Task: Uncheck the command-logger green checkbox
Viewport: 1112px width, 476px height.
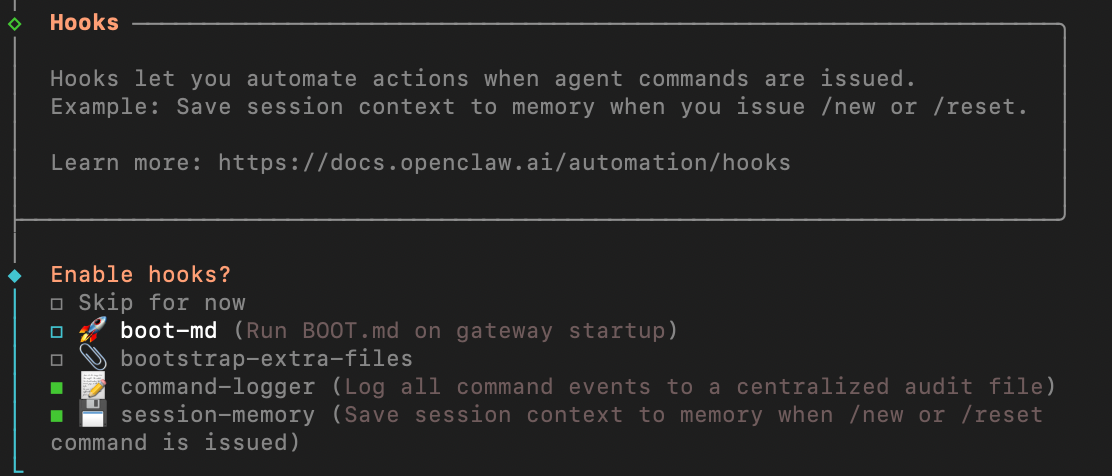Action: [57, 387]
